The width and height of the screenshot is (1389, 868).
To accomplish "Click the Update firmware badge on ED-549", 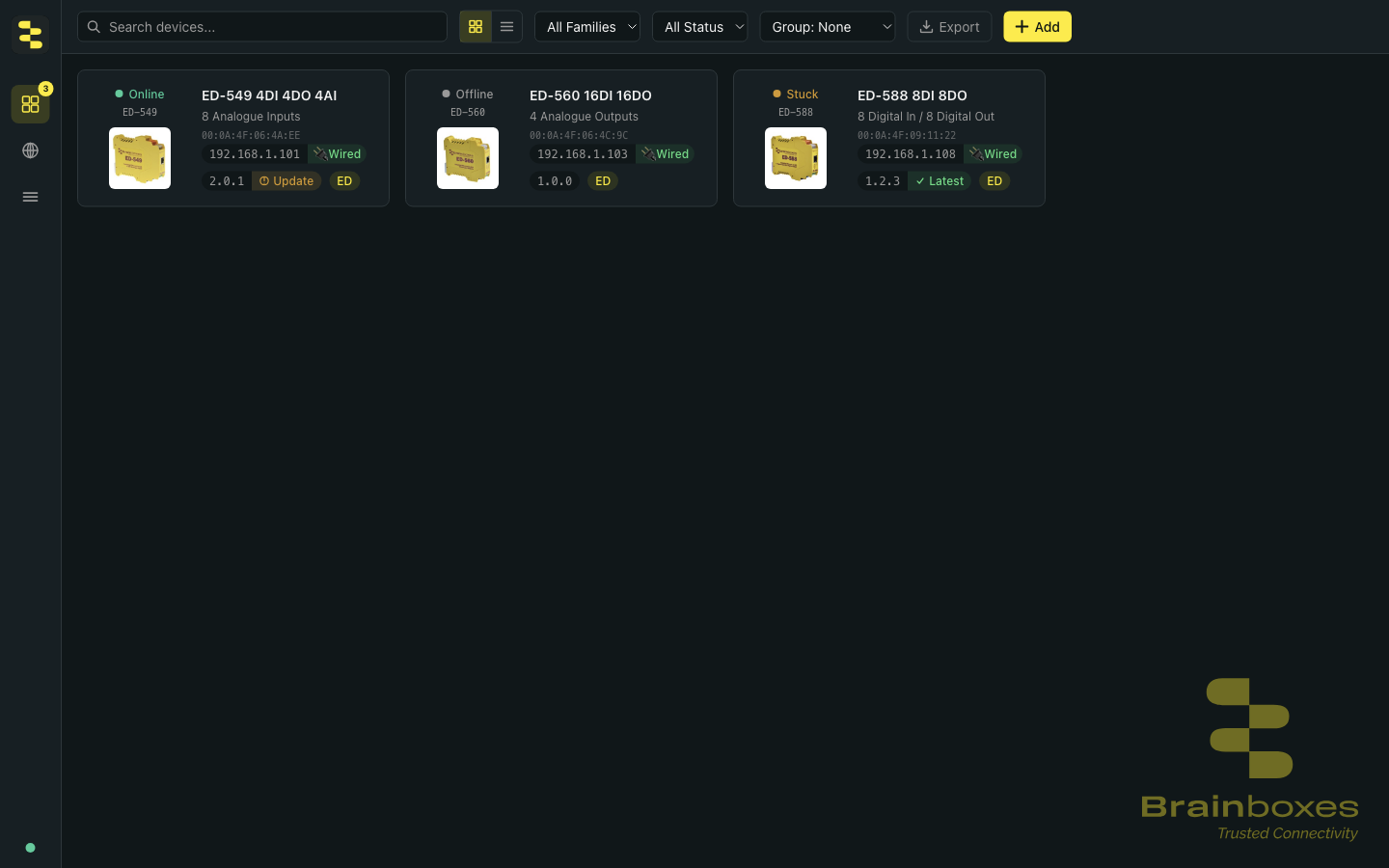I will [286, 181].
